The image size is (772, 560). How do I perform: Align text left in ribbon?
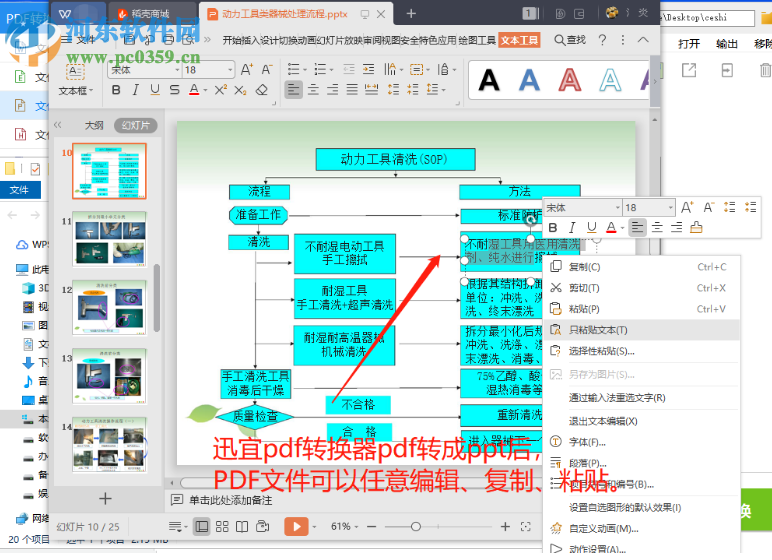click(x=293, y=90)
